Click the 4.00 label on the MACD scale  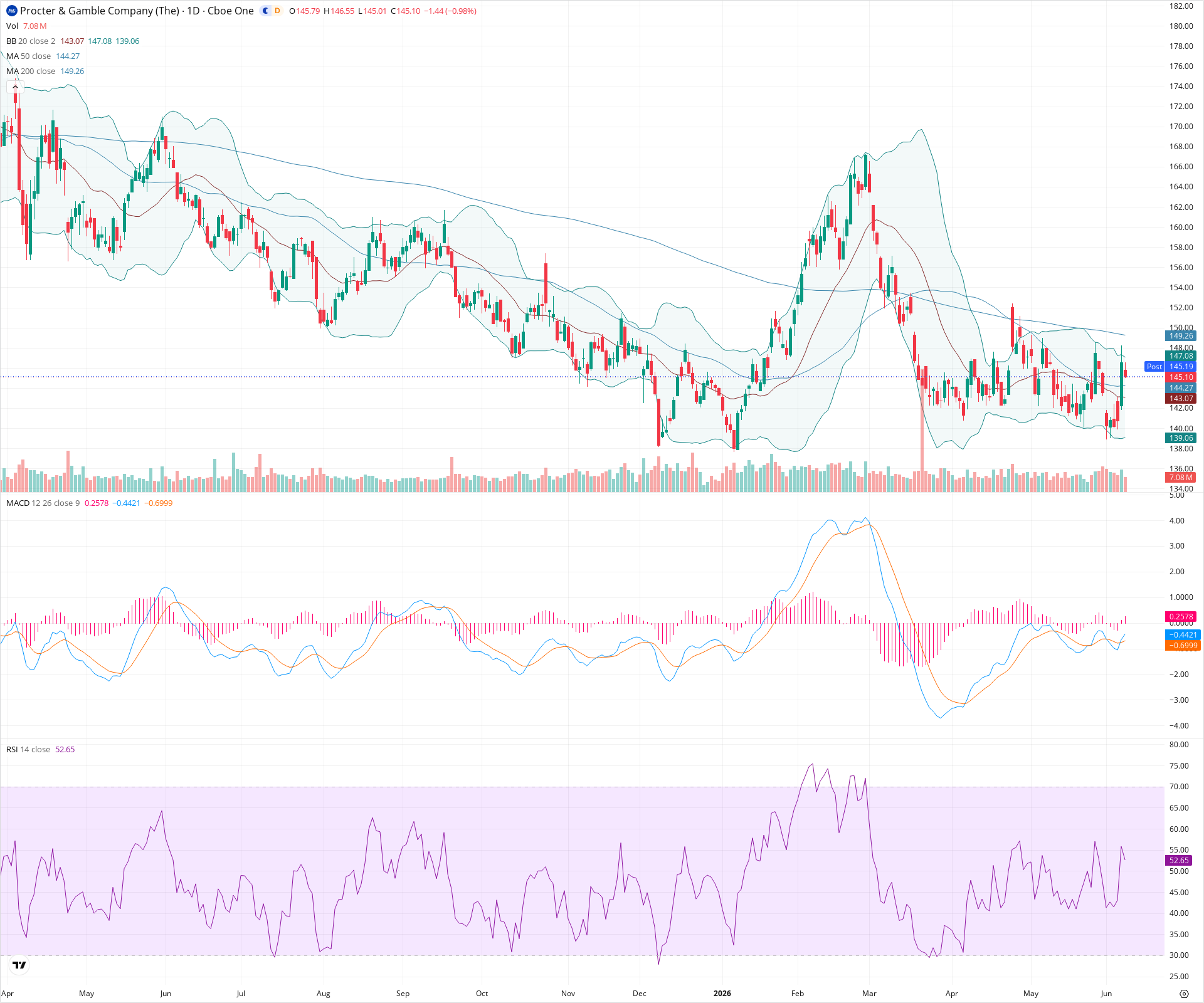tap(1177, 521)
